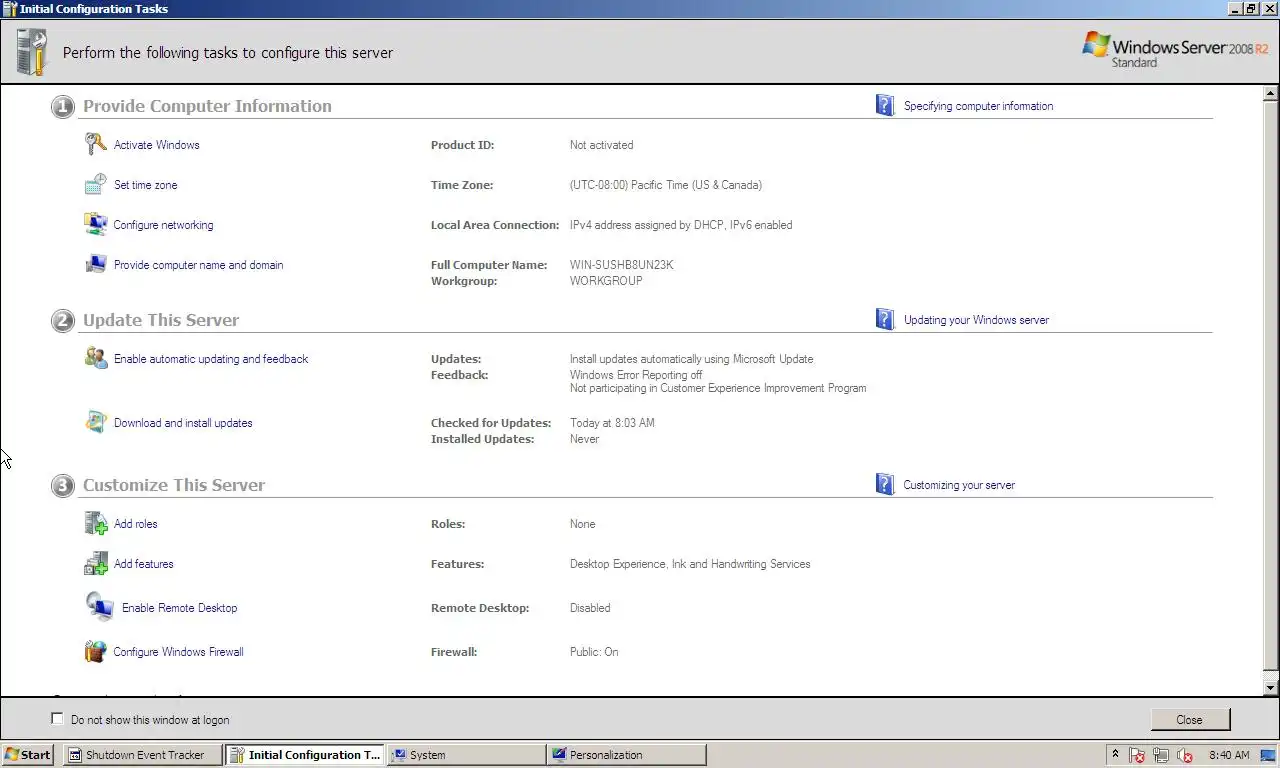Switch to System taskbar item
The width and height of the screenshot is (1280, 768).
tap(466, 755)
